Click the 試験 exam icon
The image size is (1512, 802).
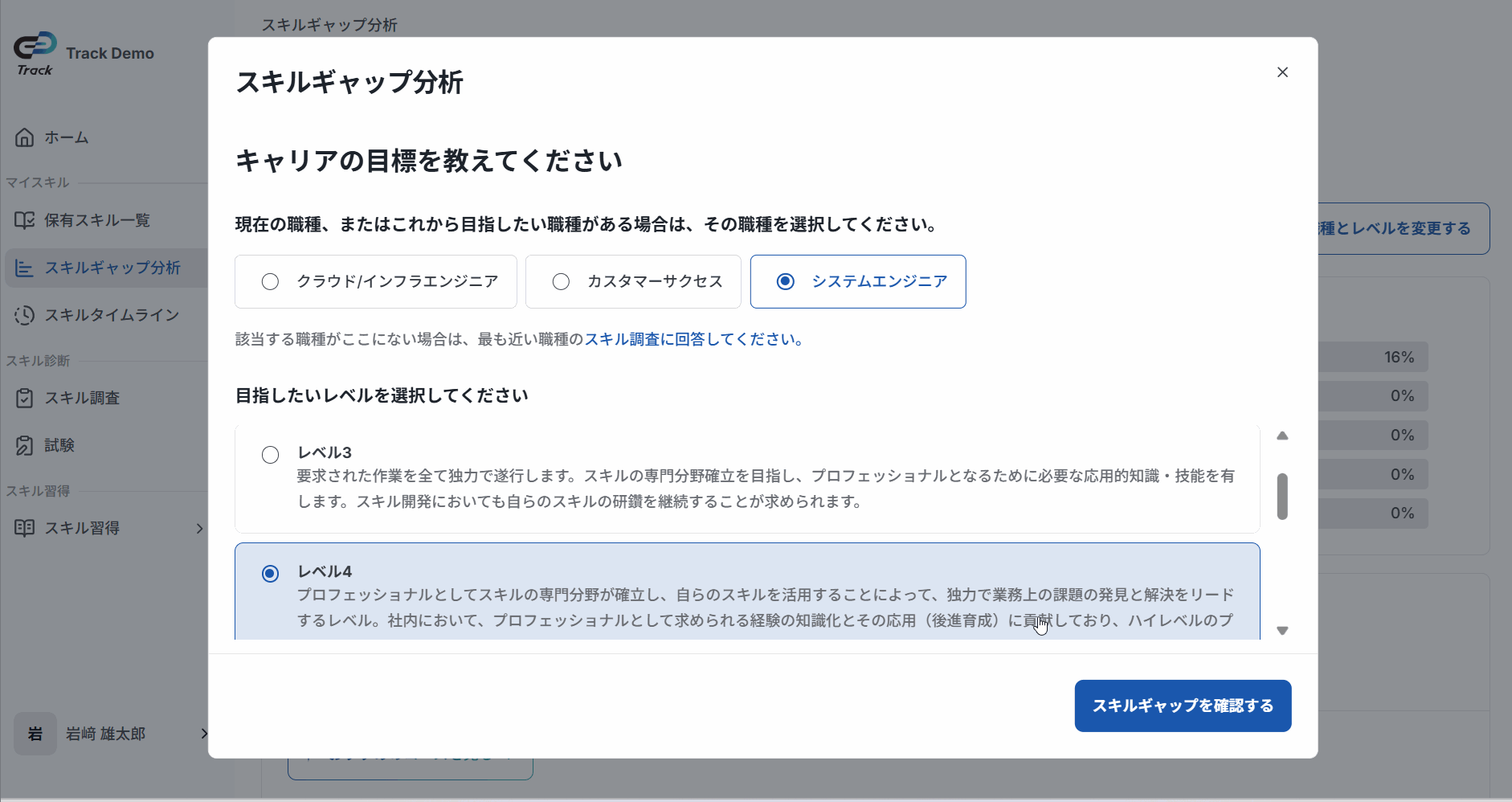[x=25, y=445]
